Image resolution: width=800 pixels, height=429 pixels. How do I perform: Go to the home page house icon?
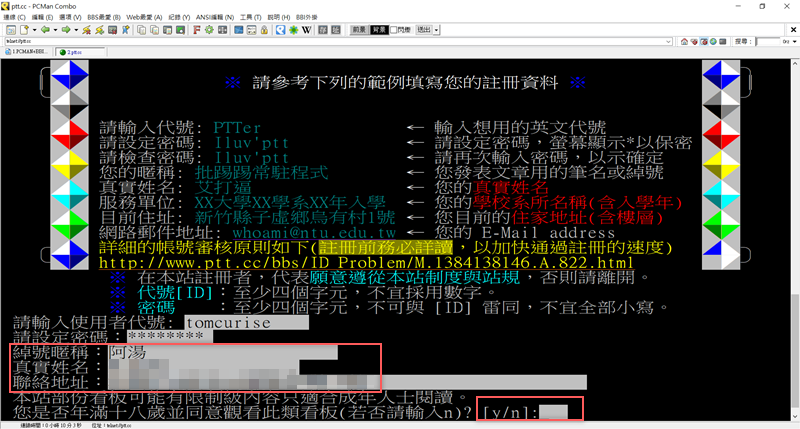pyautogui.click(x=684, y=41)
